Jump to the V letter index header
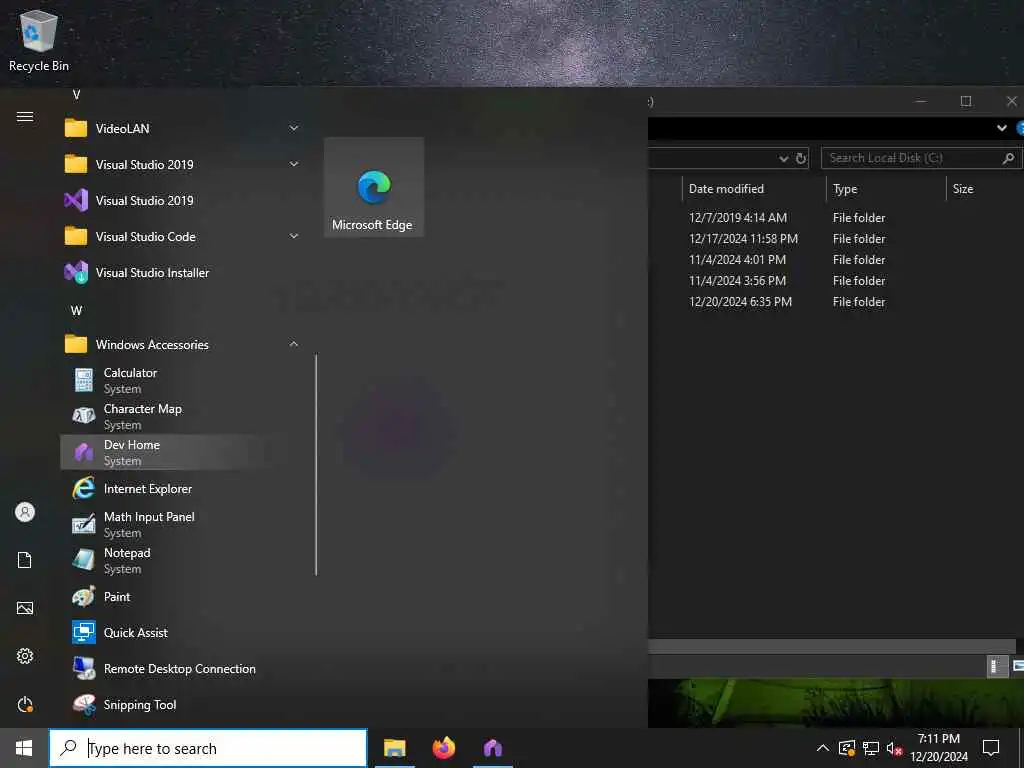 click(x=76, y=95)
